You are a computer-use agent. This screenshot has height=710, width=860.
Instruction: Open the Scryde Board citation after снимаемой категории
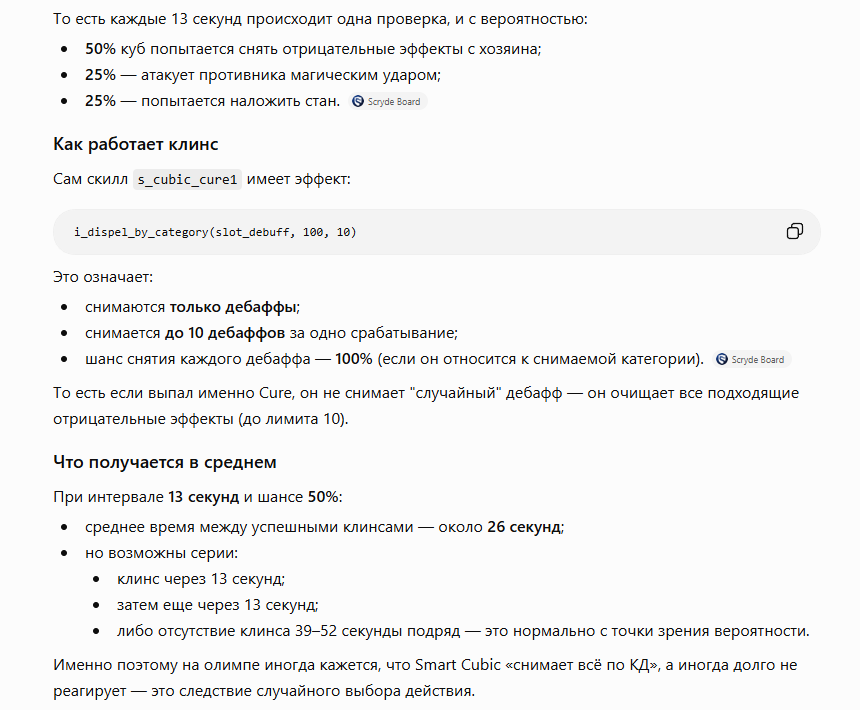pyautogui.click(x=752, y=359)
